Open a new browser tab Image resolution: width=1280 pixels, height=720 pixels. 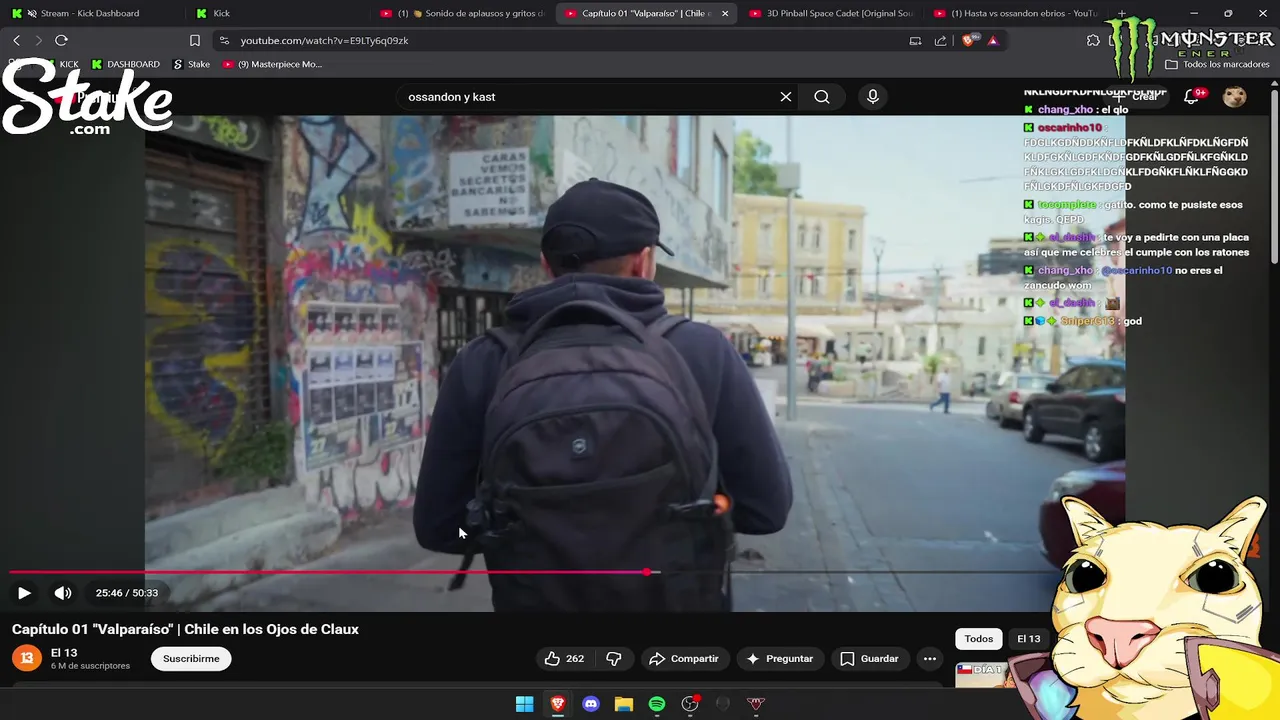(x=1121, y=13)
